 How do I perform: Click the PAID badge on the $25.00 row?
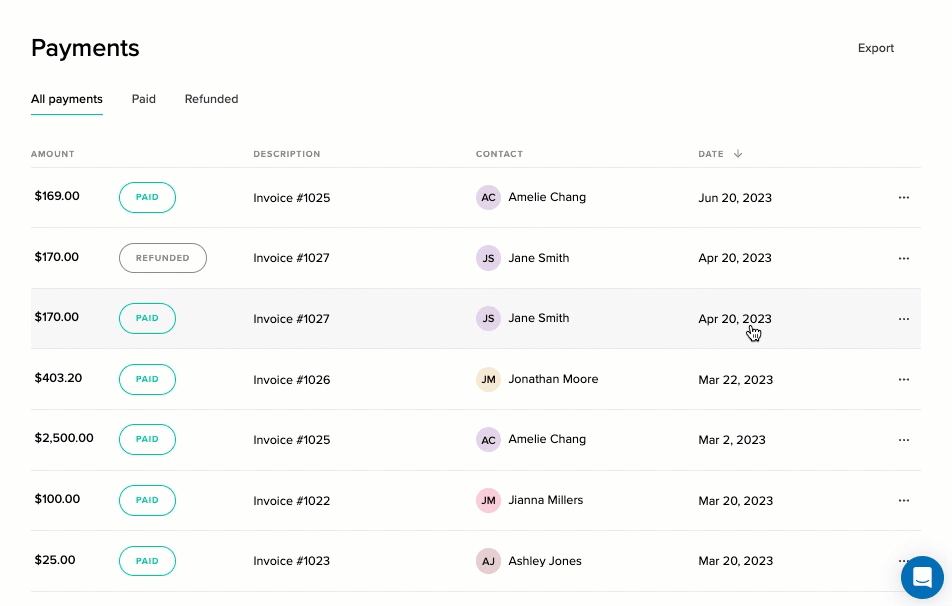pos(147,561)
